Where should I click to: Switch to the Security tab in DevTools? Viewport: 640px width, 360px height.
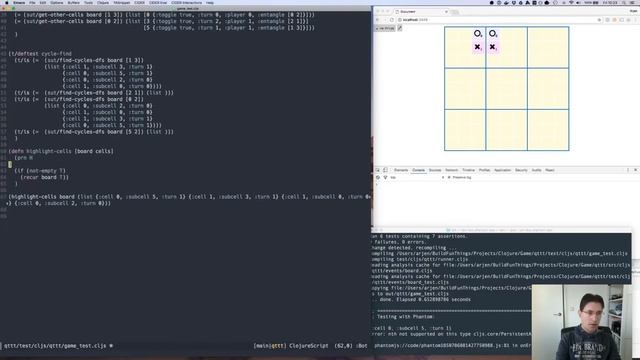(x=521, y=170)
